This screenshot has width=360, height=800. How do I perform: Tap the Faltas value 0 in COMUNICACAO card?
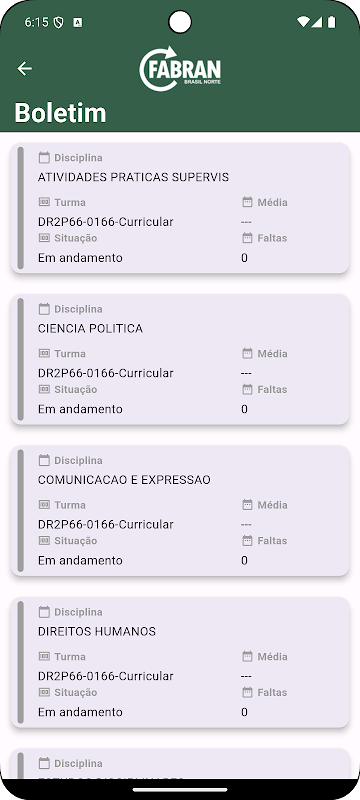244,561
